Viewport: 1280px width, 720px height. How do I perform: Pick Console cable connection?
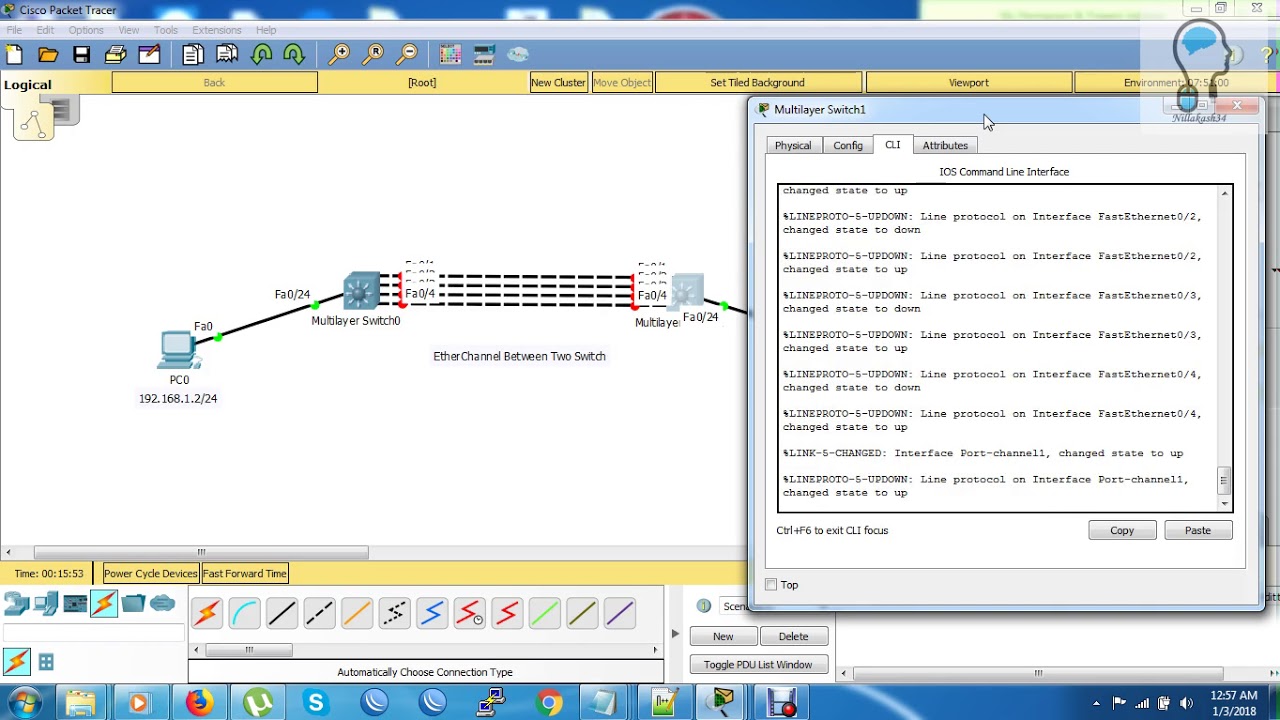tap(244, 613)
